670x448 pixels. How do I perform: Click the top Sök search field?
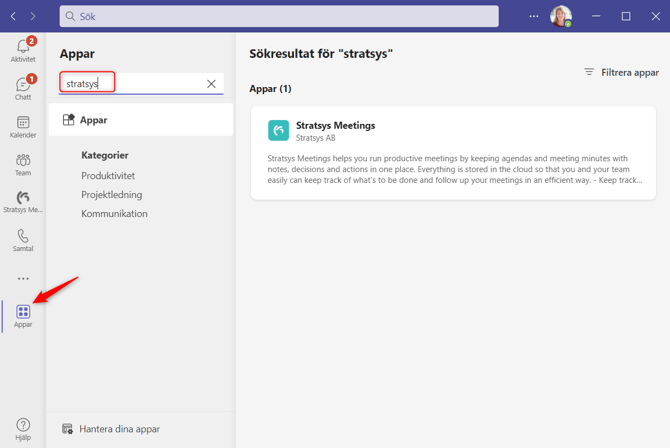coord(279,16)
